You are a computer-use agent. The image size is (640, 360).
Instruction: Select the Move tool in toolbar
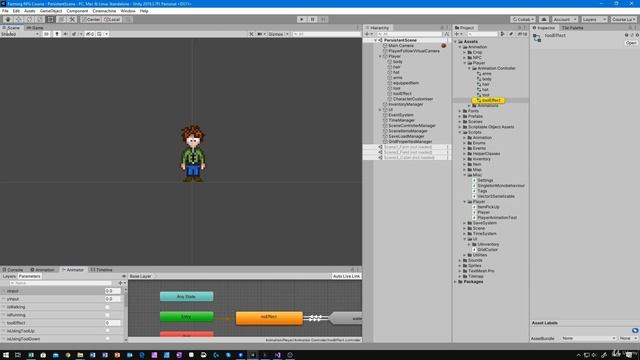click(18, 19)
